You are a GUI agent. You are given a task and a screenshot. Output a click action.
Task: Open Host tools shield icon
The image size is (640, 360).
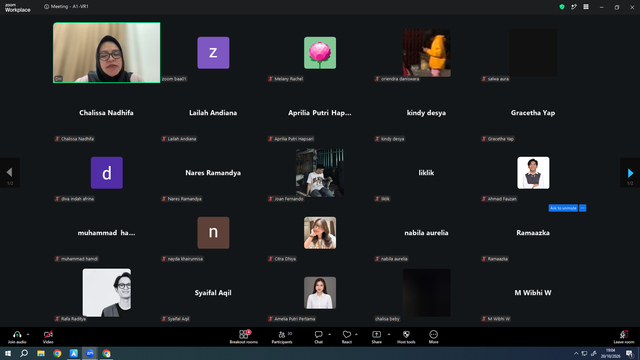(x=406, y=334)
